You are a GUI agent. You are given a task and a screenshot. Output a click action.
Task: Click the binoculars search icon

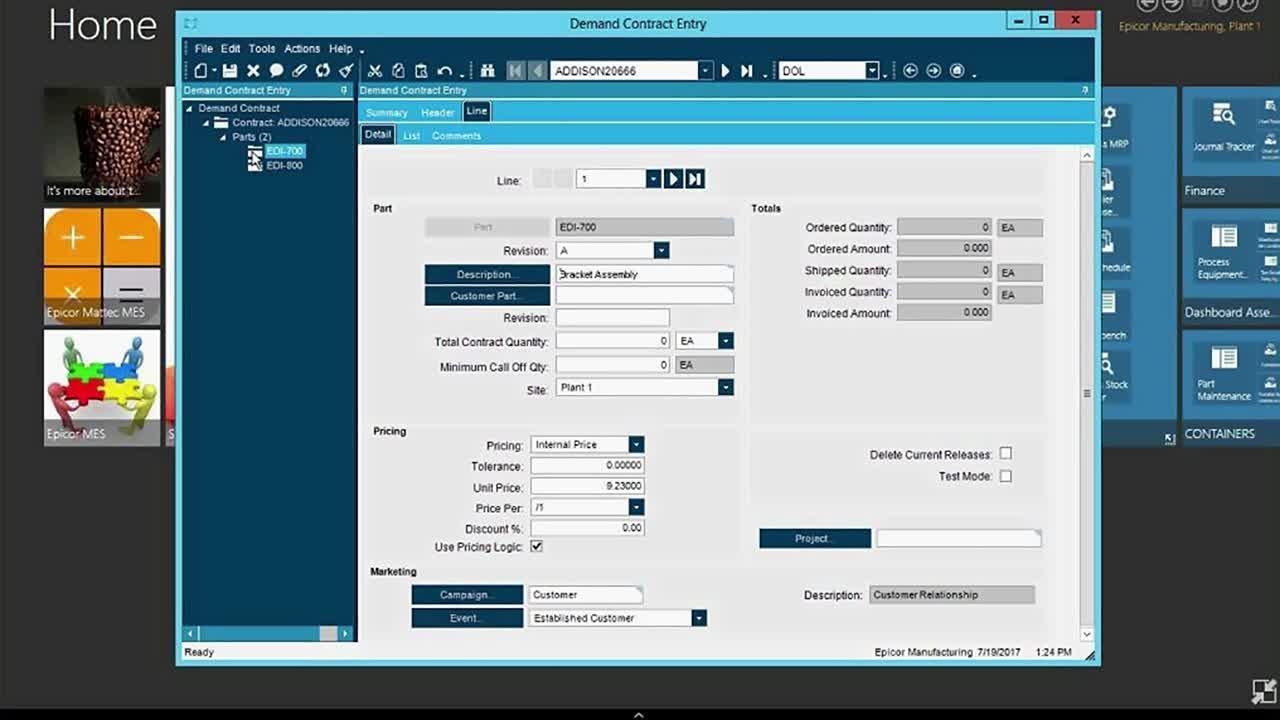488,71
